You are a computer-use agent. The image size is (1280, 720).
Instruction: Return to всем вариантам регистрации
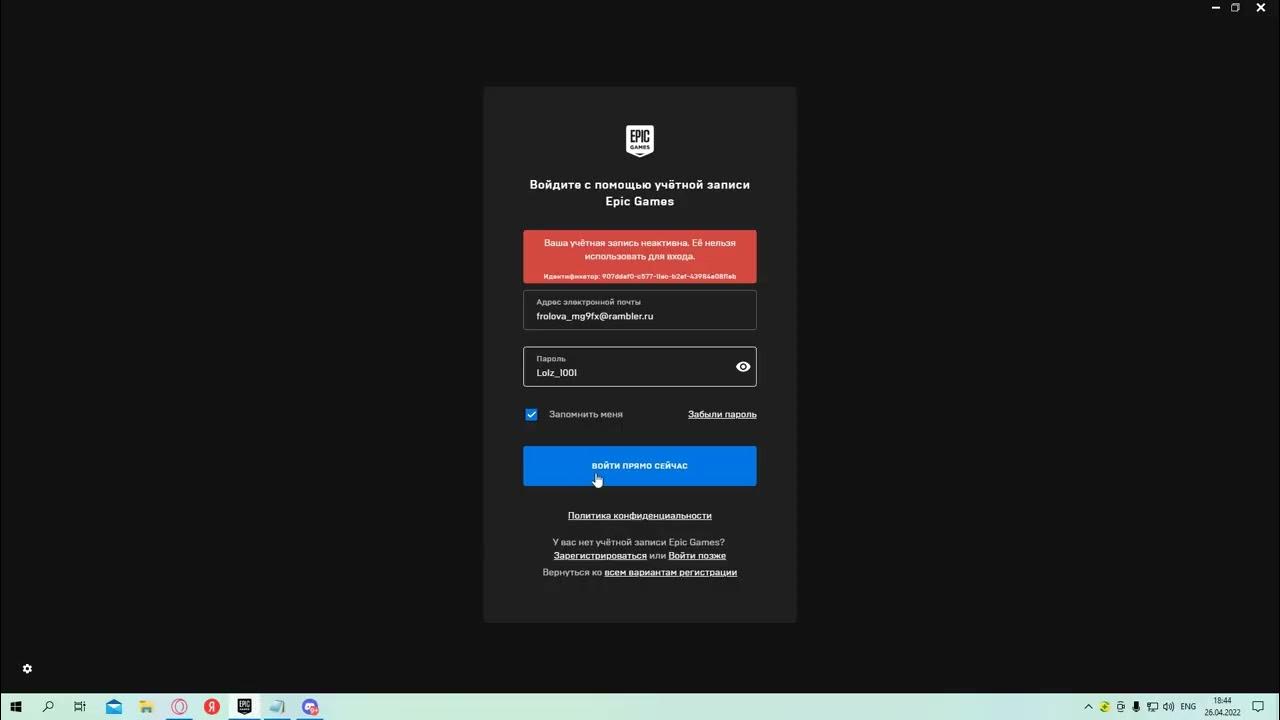coord(671,573)
